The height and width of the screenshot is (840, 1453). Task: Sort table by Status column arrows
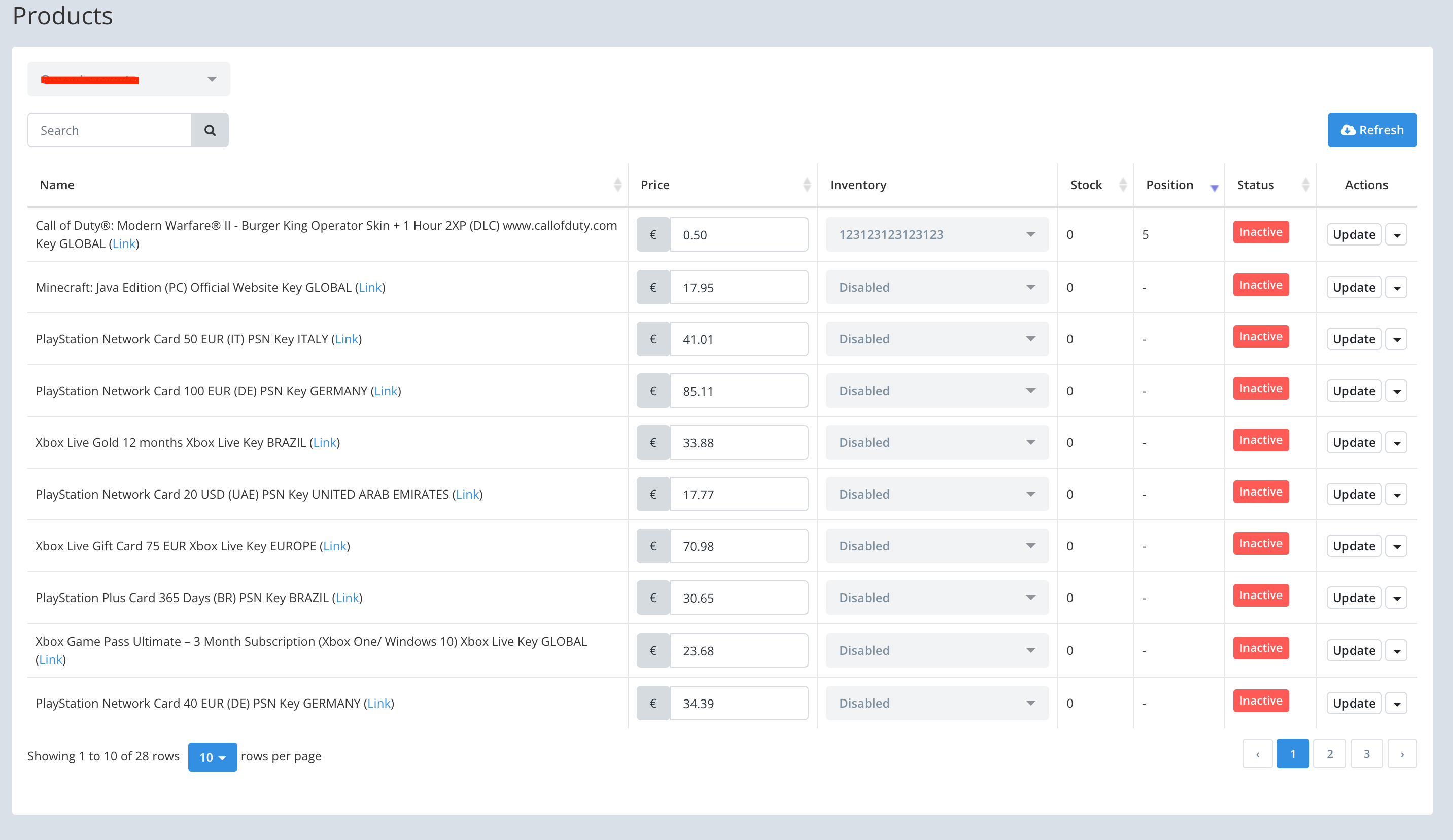pos(1305,185)
